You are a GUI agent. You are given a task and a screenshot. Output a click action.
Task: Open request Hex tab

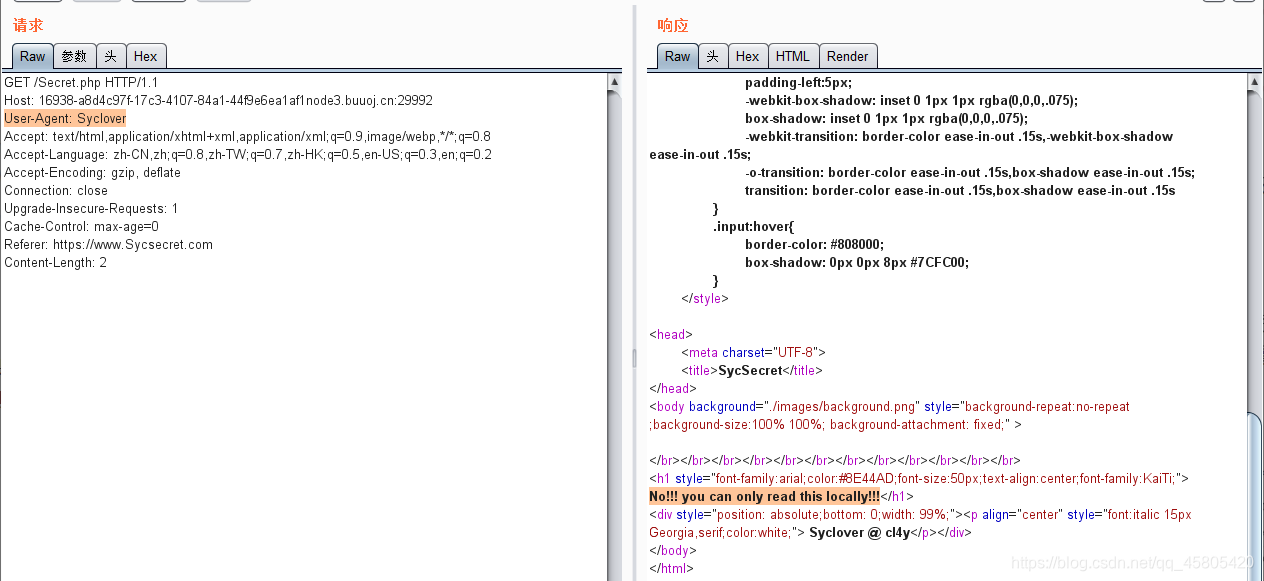(146, 56)
